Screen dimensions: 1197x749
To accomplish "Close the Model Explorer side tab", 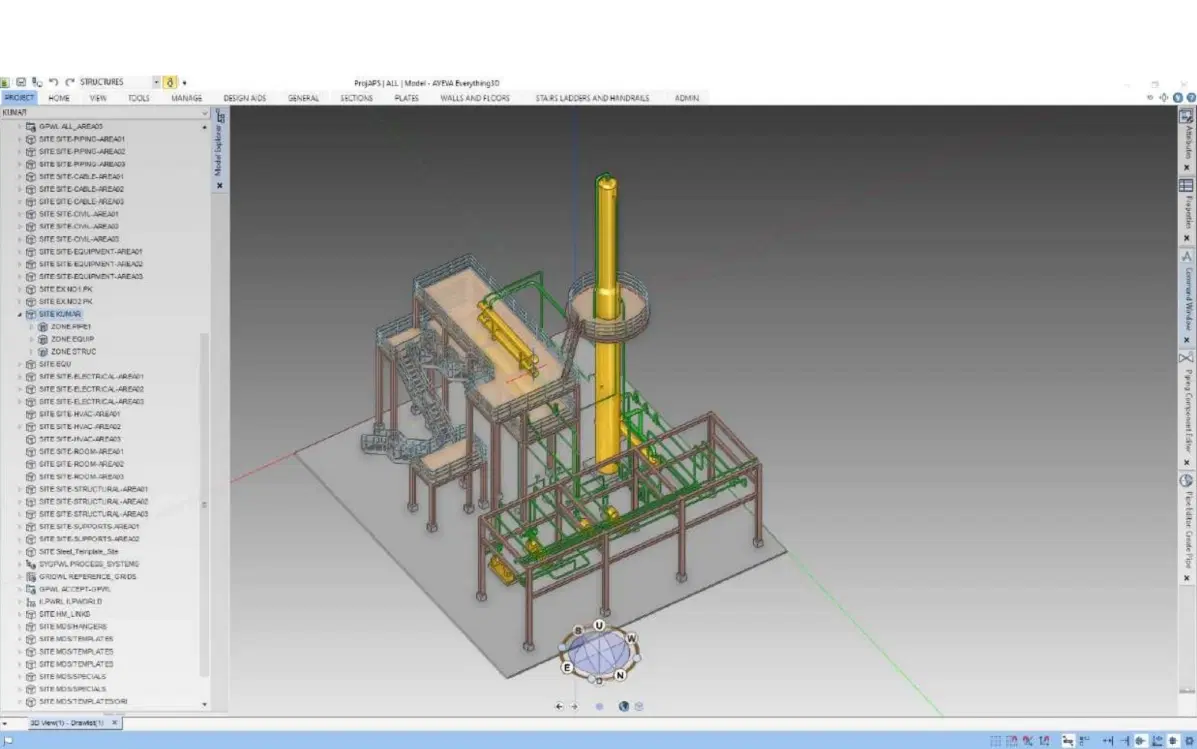I will (x=220, y=186).
